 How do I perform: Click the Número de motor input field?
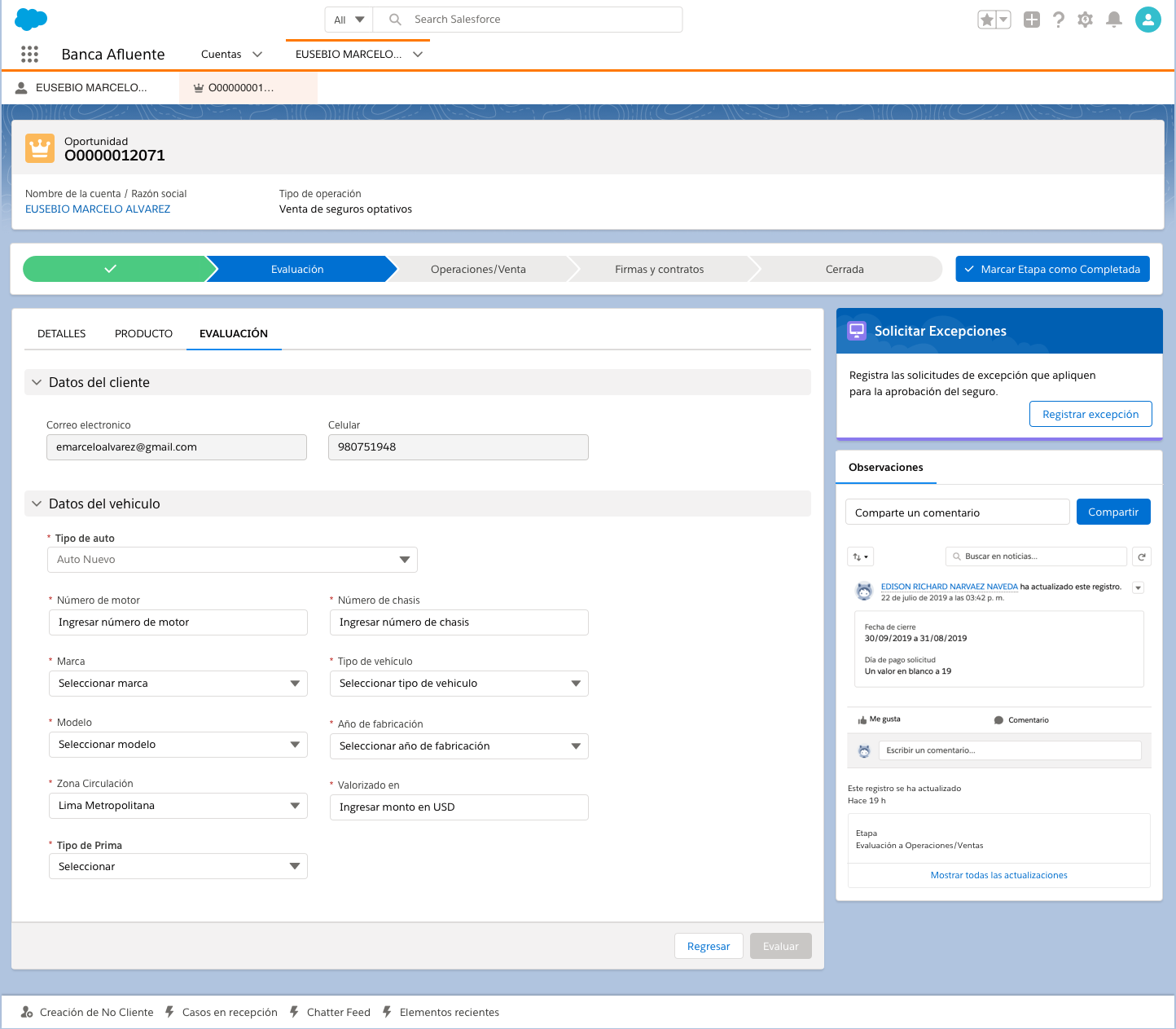tap(178, 622)
